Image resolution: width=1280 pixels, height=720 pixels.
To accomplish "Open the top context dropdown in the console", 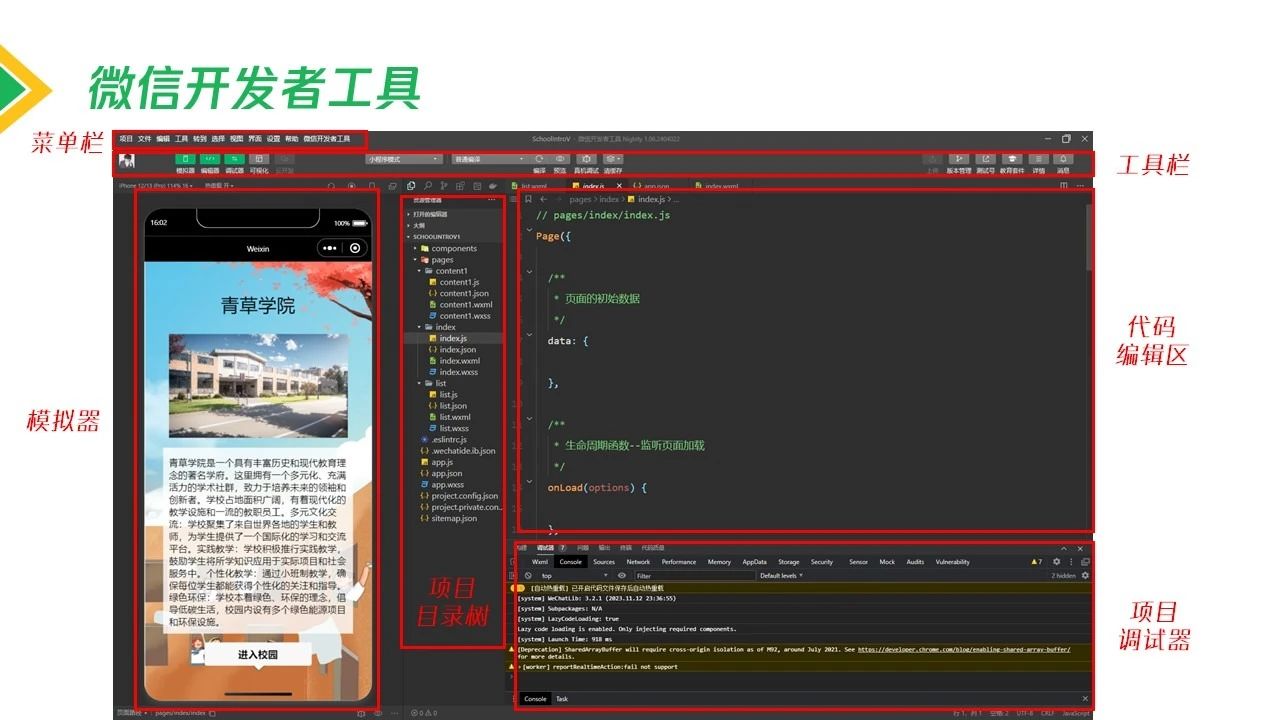I will [574, 576].
